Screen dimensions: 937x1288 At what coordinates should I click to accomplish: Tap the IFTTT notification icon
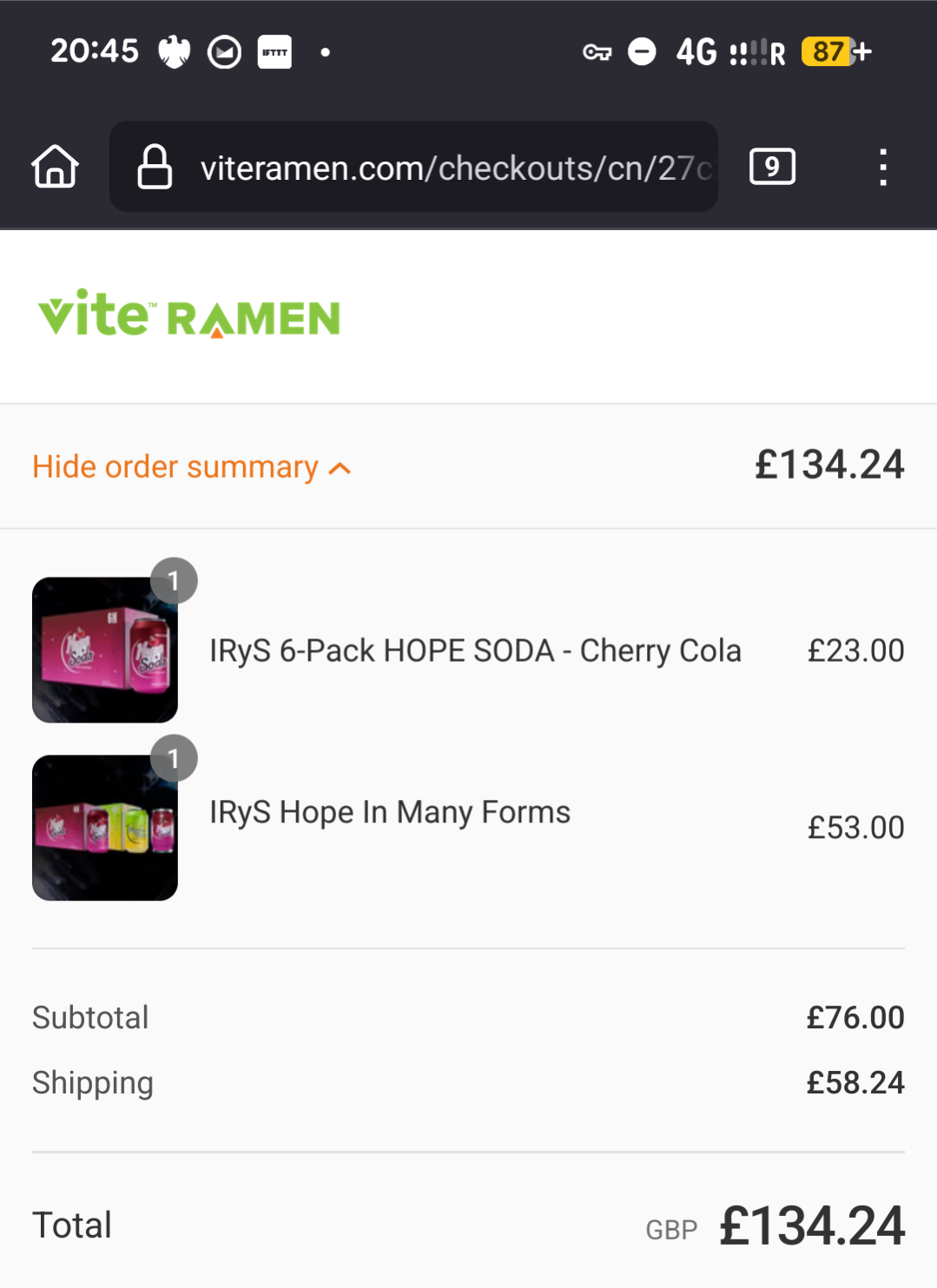pyautogui.click(x=274, y=52)
